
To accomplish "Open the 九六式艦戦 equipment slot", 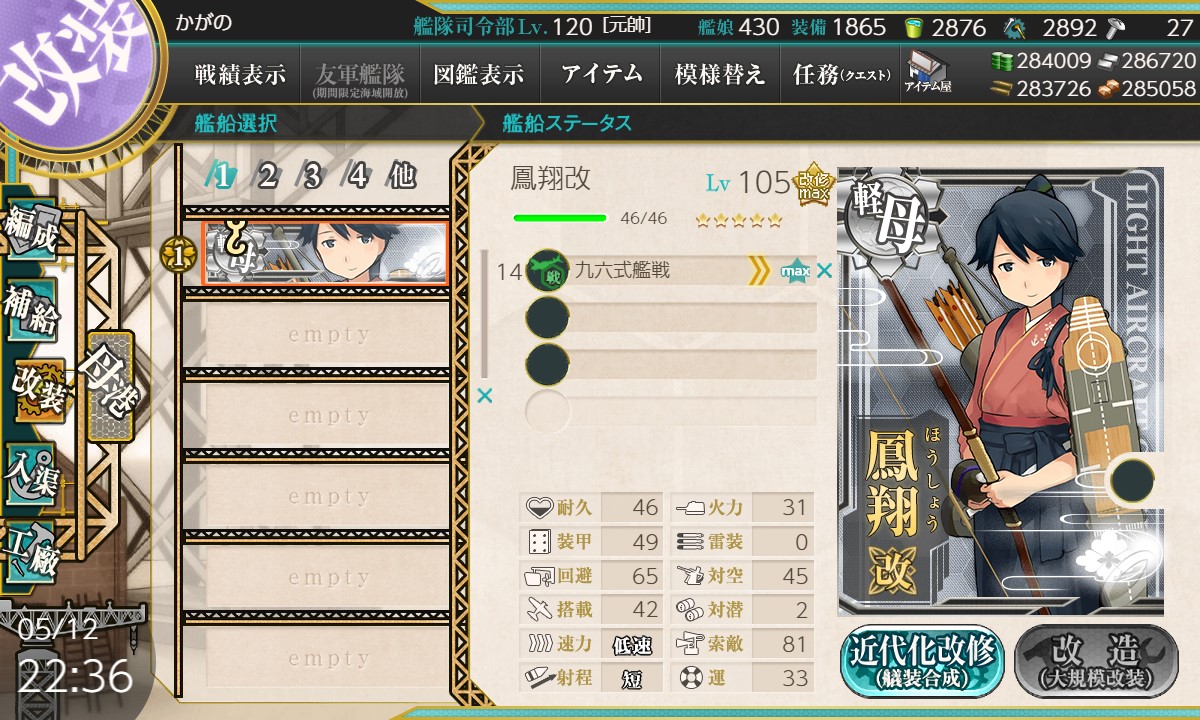I will pos(670,271).
